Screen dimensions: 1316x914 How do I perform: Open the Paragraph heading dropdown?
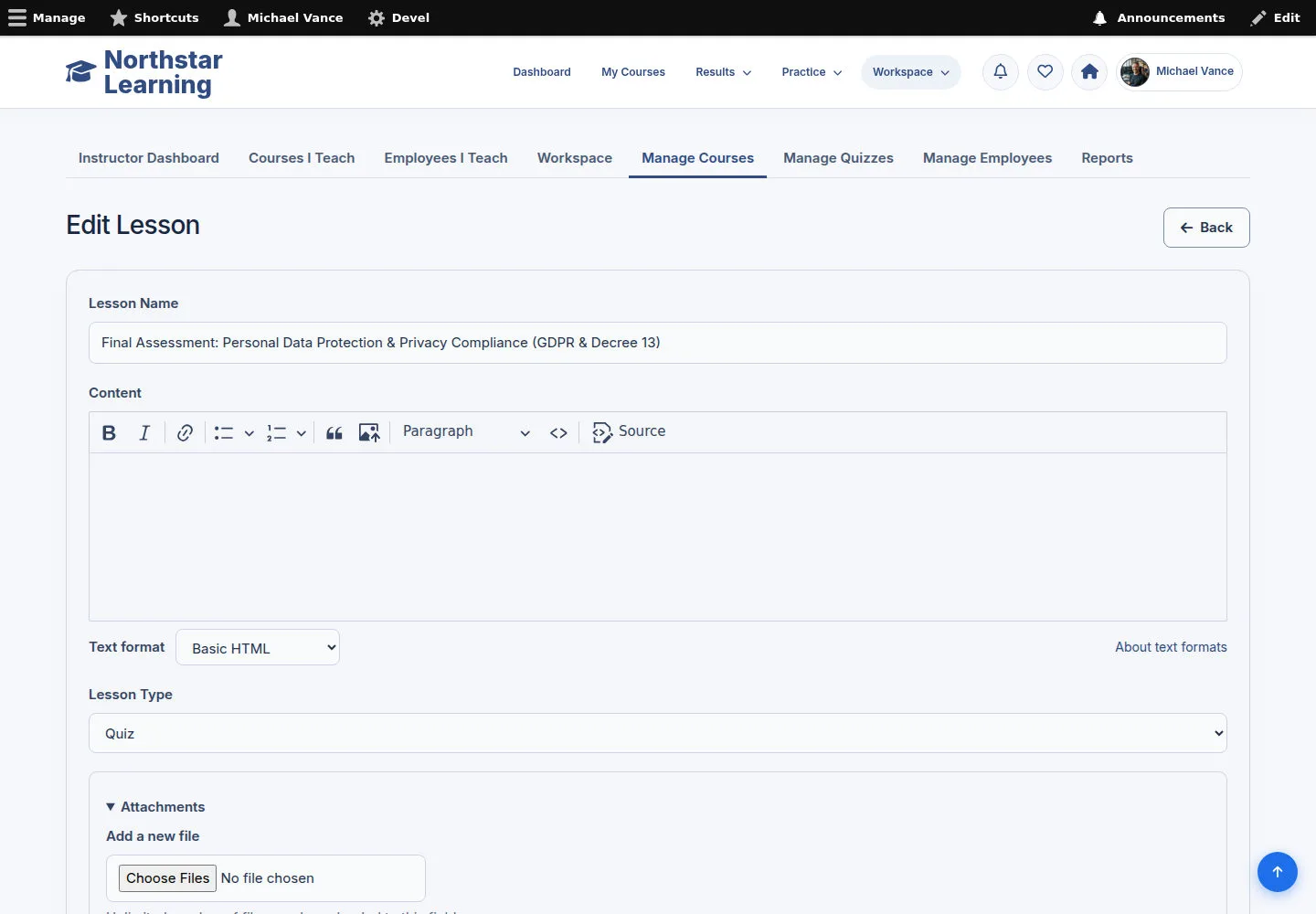466,432
